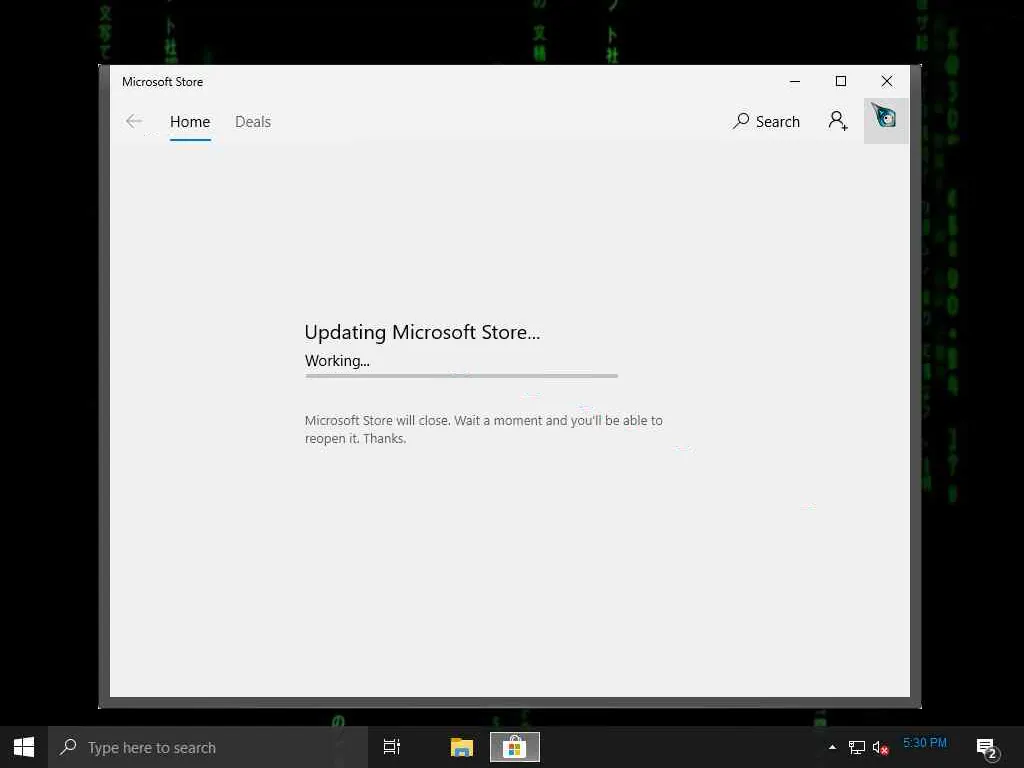Image resolution: width=1024 pixels, height=768 pixels.
Task: Click the update progress bar
Action: 461,376
